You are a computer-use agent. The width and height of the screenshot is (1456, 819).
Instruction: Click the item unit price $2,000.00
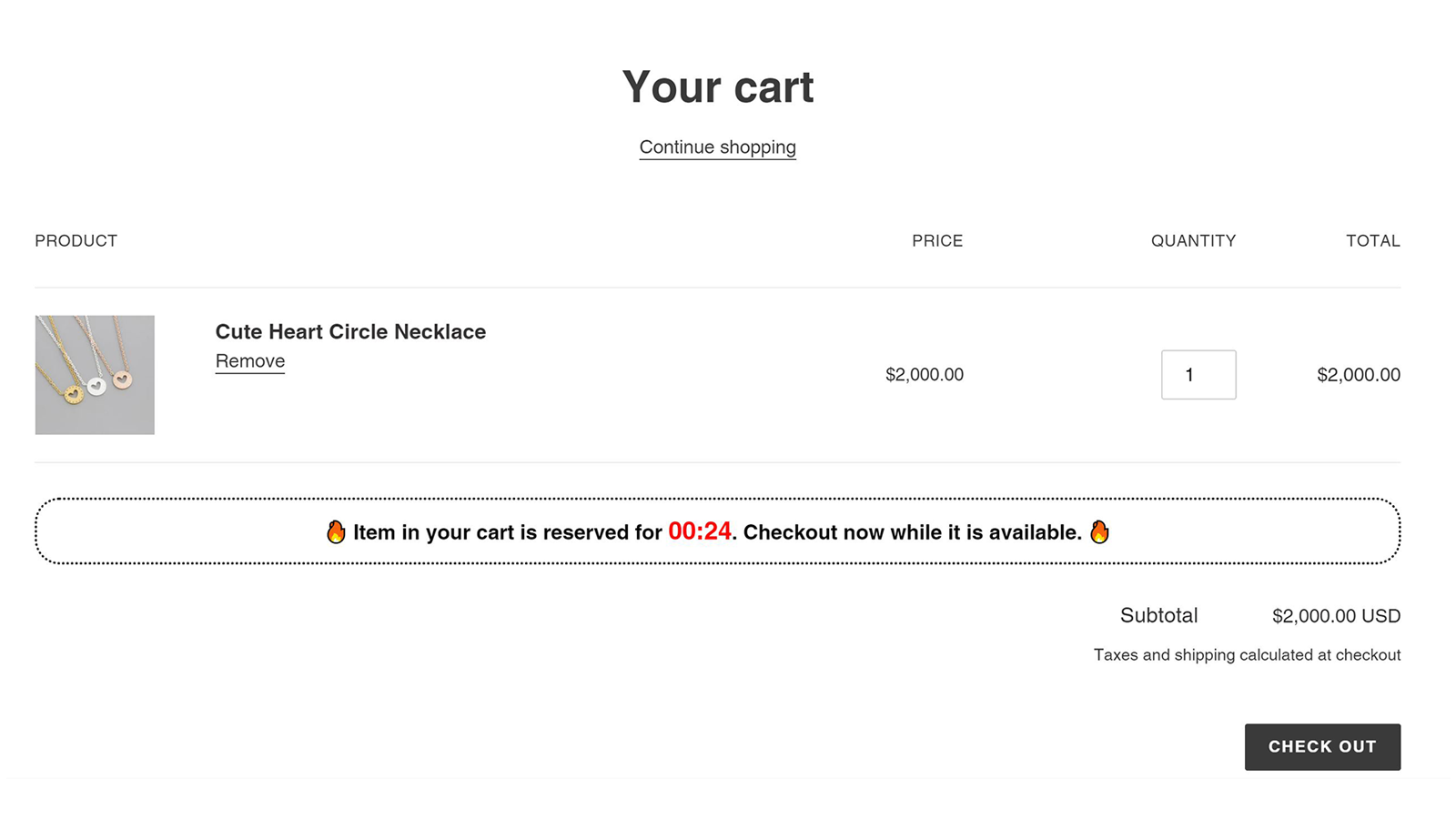(924, 375)
